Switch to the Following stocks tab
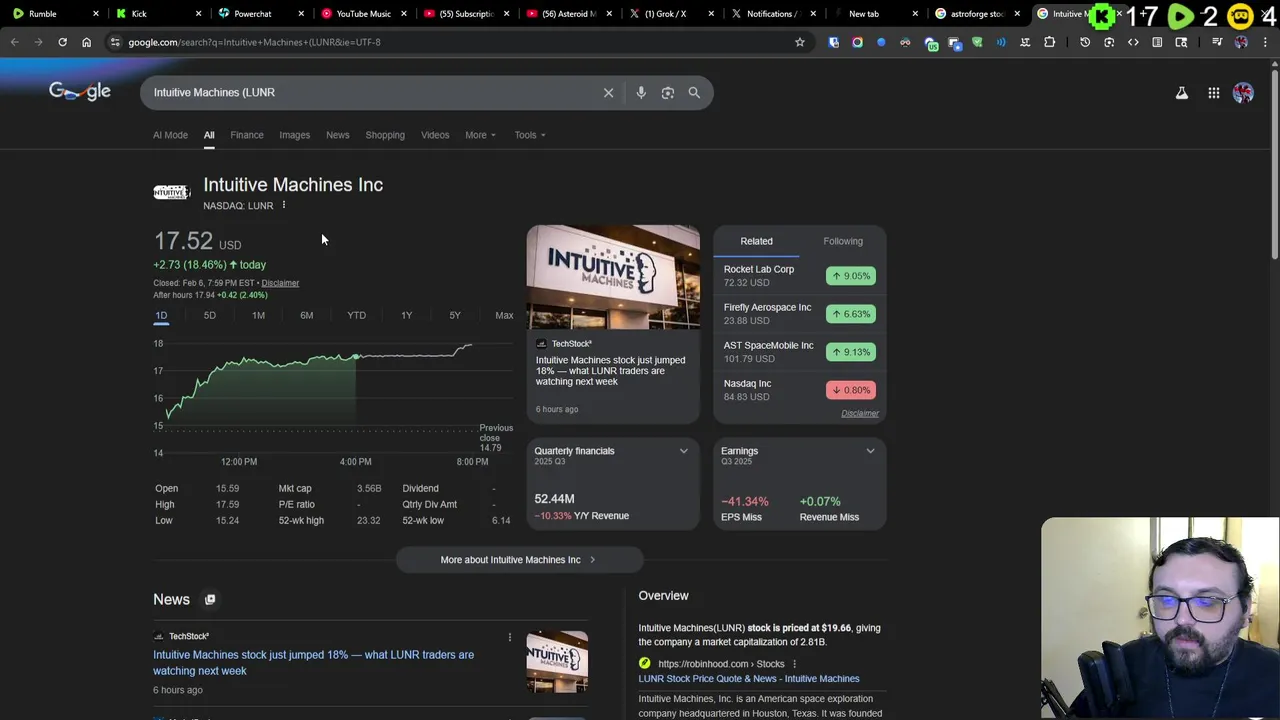 (843, 241)
